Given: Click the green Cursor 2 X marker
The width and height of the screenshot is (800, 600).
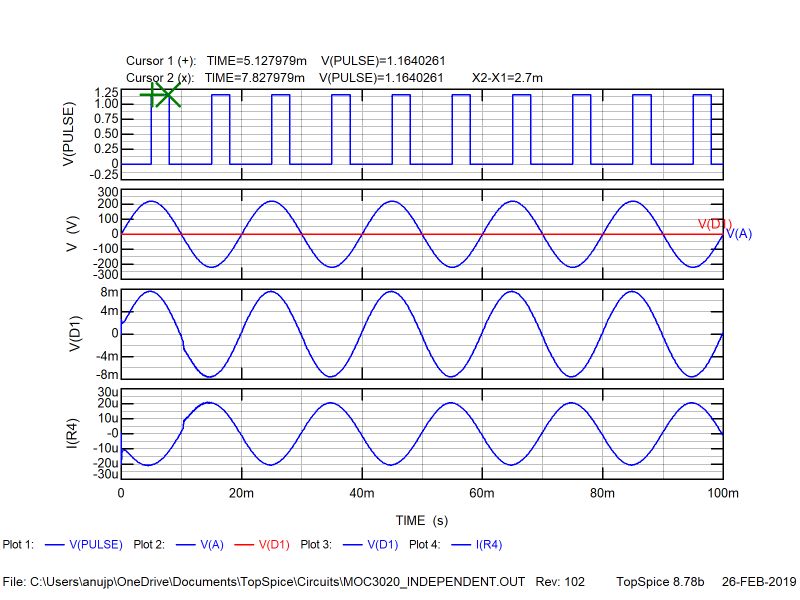Looking at the screenshot, I should pyautogui.click(x=170, y=93).
